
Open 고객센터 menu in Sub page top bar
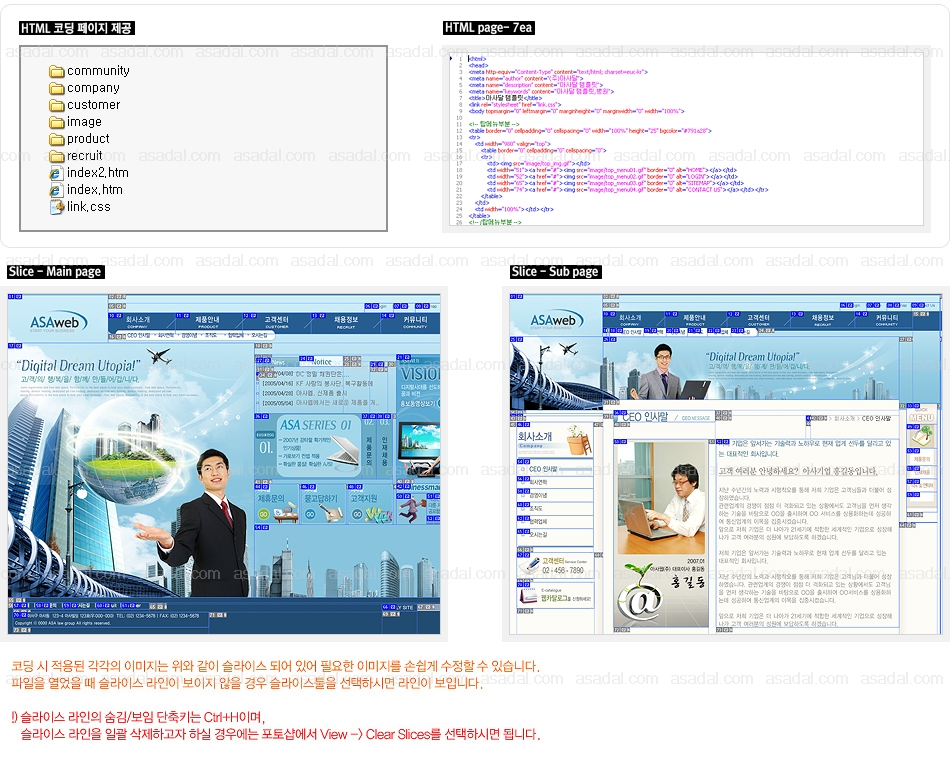click(759, 319)
